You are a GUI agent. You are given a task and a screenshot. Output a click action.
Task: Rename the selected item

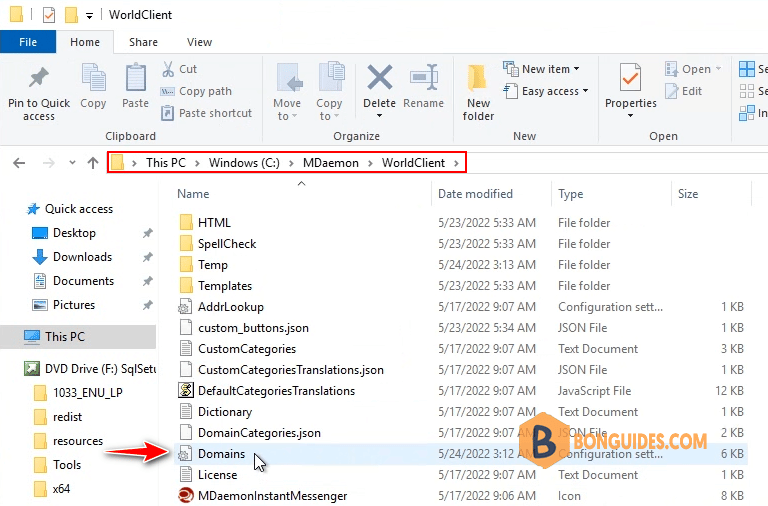[x=424, y=86]
